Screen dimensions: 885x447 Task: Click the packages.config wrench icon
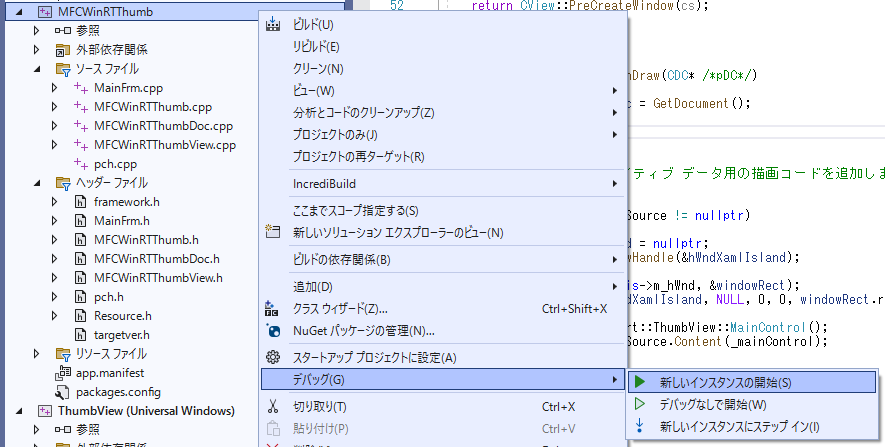(x=63, y=392)
